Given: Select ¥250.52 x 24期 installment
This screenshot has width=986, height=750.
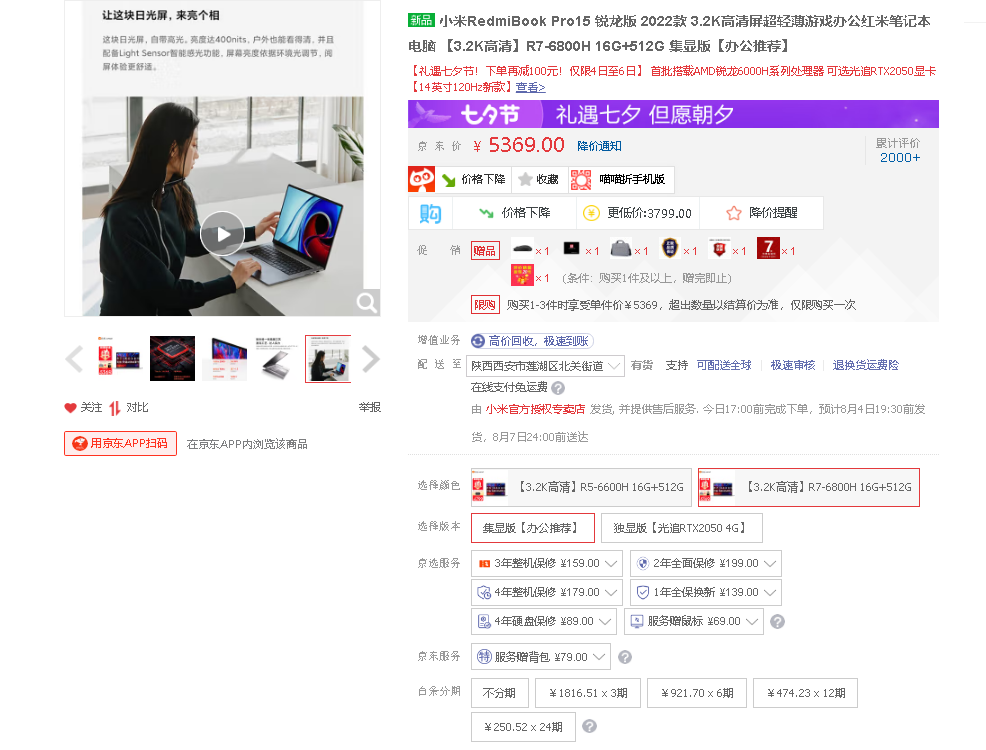Looking at the screenshot, I should [523, 727].
